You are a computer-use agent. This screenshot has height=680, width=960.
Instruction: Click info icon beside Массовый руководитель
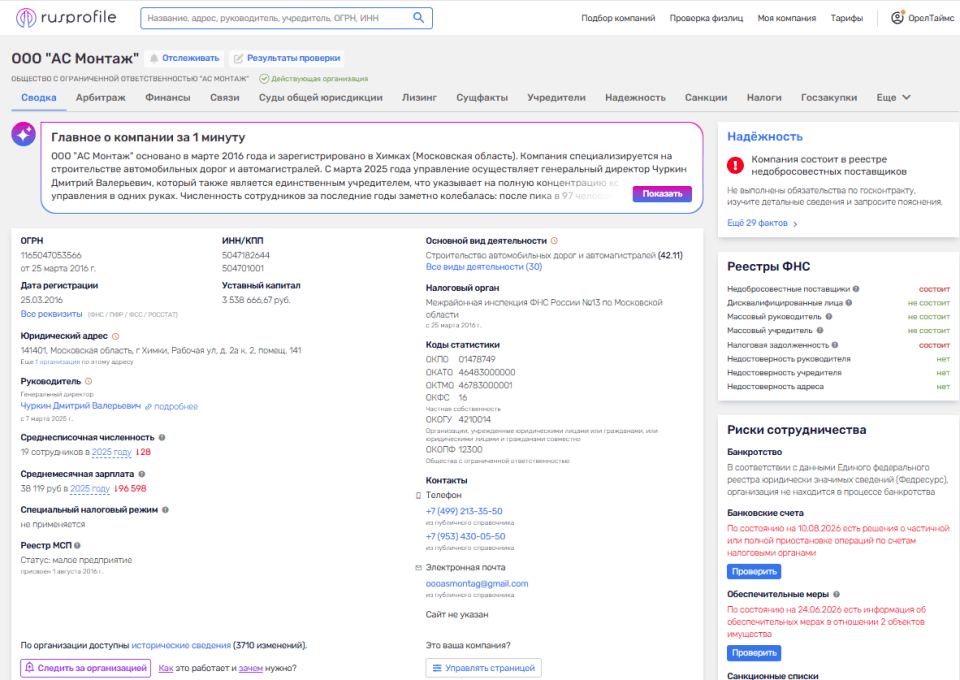[x=828, y=316]
